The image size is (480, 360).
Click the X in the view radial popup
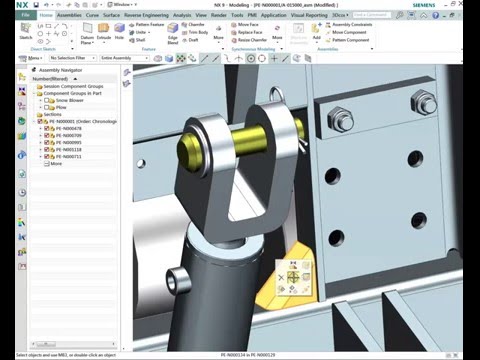pos(281,277)
